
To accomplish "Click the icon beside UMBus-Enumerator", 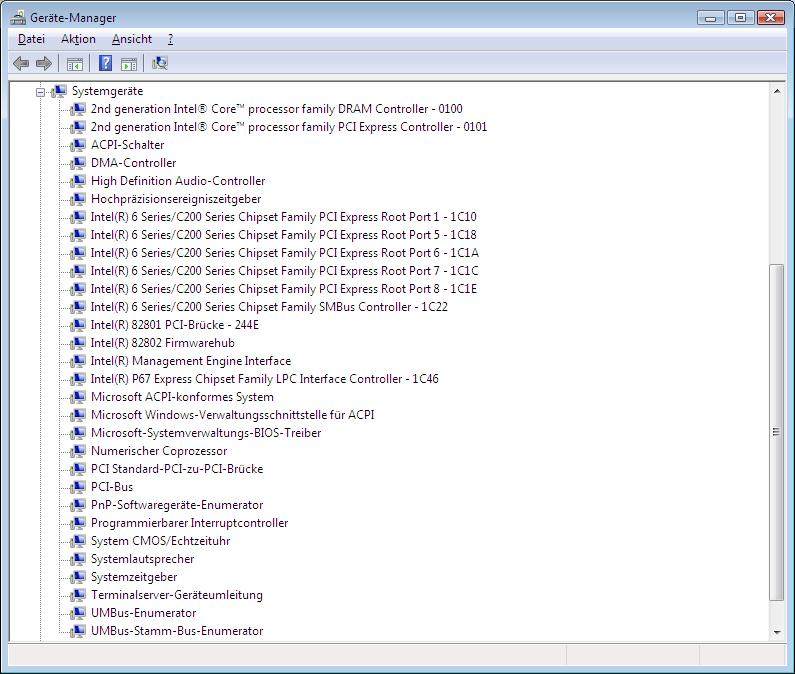I will click(78, 613).
